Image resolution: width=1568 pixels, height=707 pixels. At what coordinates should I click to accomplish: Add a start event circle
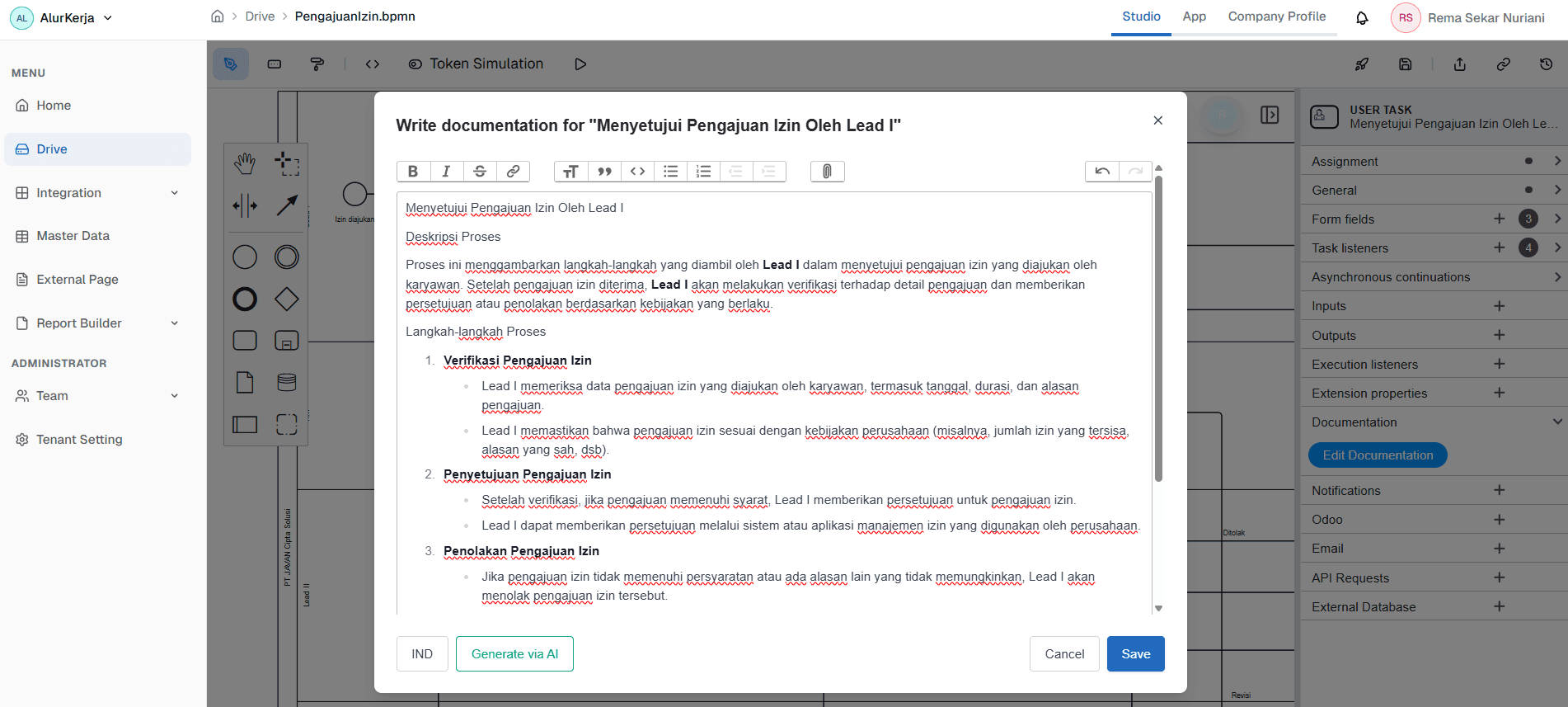[x=245, y=257]
